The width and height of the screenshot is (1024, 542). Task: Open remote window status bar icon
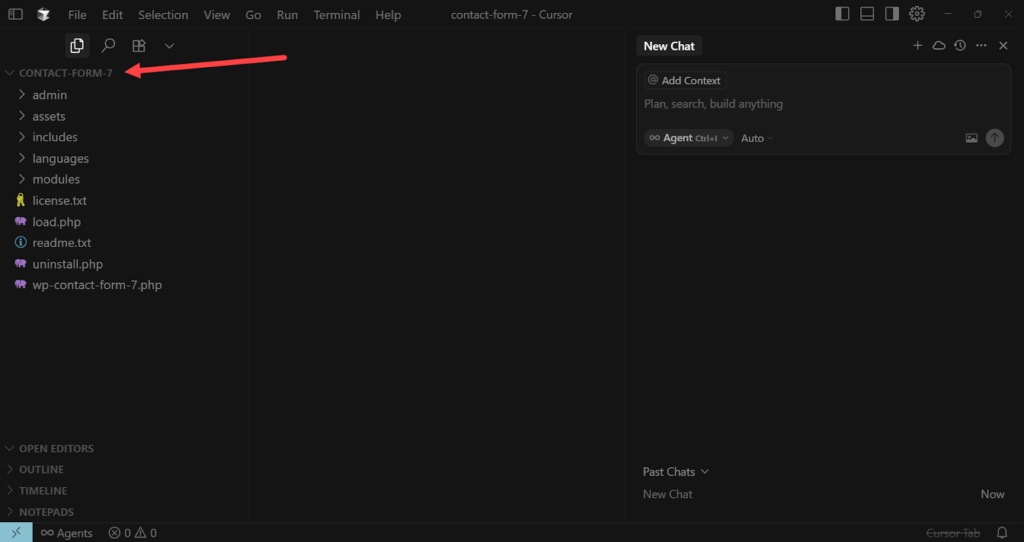point(16,532)
